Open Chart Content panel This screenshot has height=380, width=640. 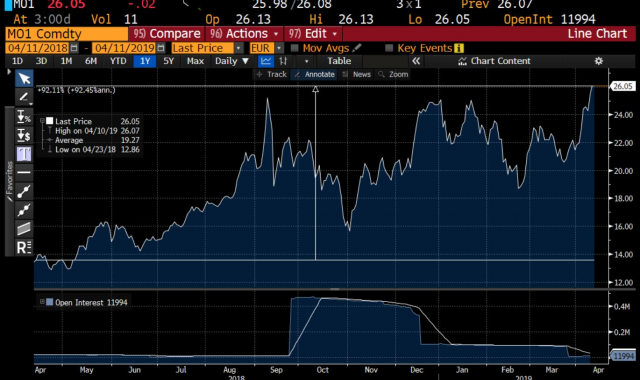pyautogui.click(x=494, y=61)
